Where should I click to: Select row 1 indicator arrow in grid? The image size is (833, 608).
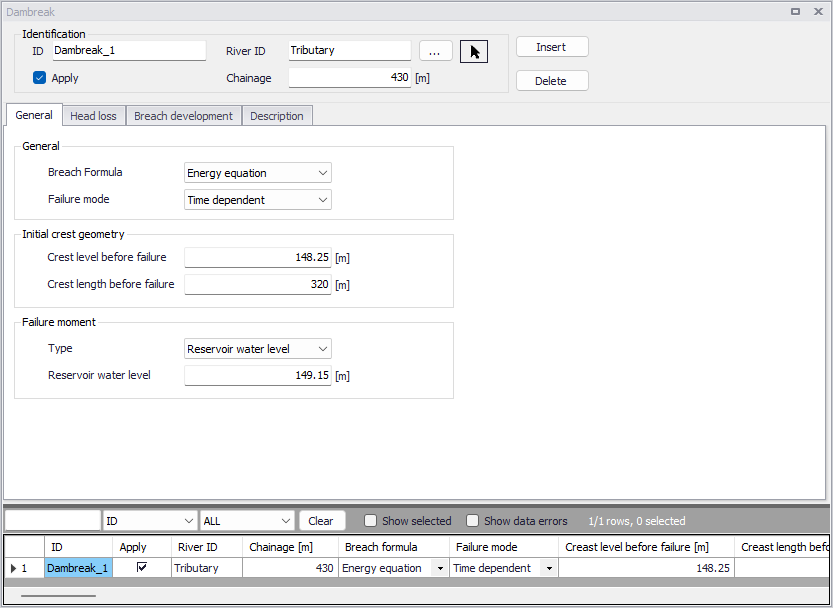14,568
